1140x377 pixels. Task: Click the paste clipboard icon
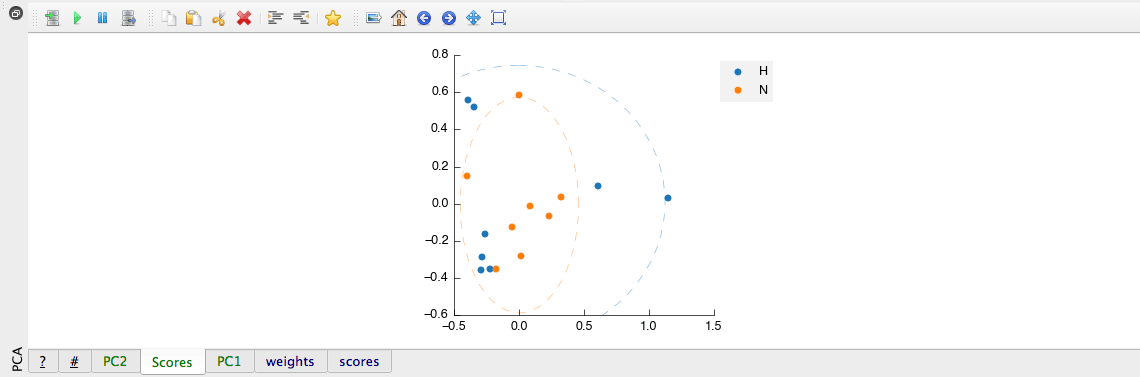coord(193,18)
